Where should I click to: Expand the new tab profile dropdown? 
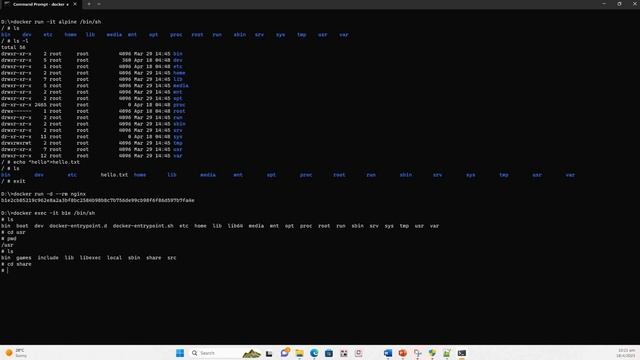[99, 4]
